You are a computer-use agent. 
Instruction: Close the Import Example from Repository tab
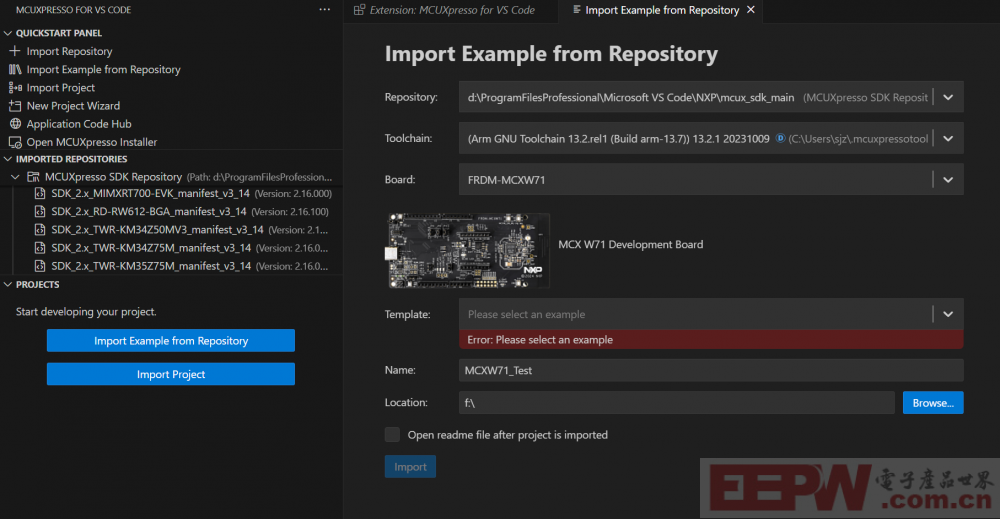tap(751, 10)
